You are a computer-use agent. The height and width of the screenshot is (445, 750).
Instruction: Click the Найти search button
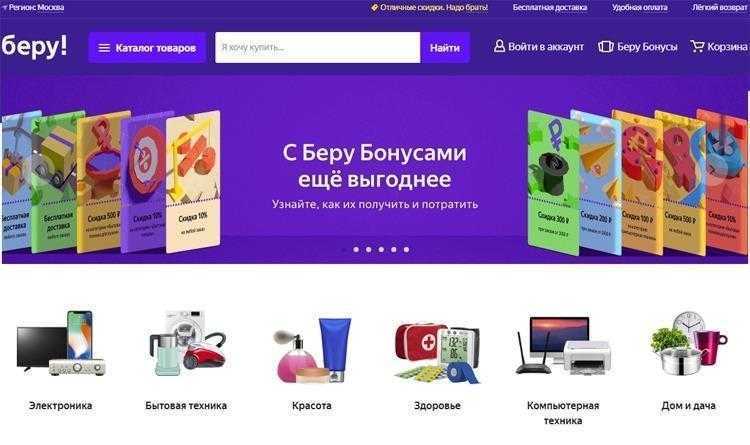445,47
